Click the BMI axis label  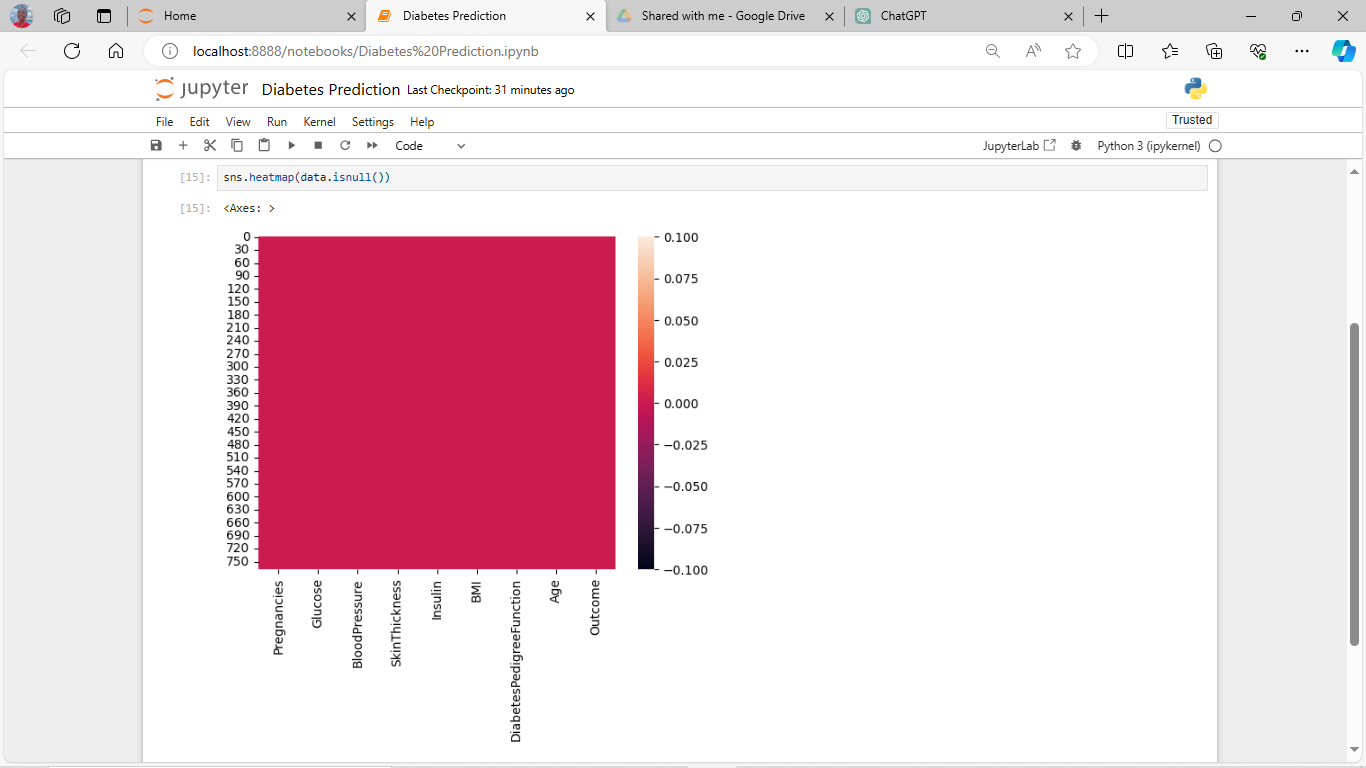pyautogui.click(x=476, y=591)
